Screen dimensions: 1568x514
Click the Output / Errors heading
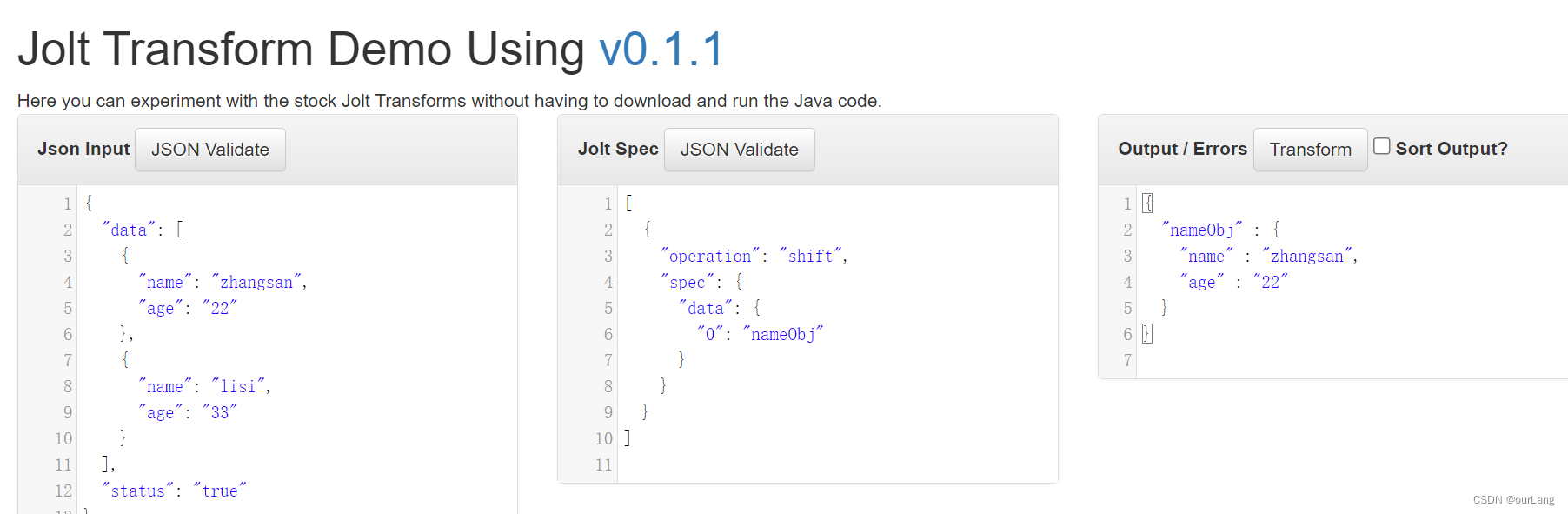pos(1182,149)
